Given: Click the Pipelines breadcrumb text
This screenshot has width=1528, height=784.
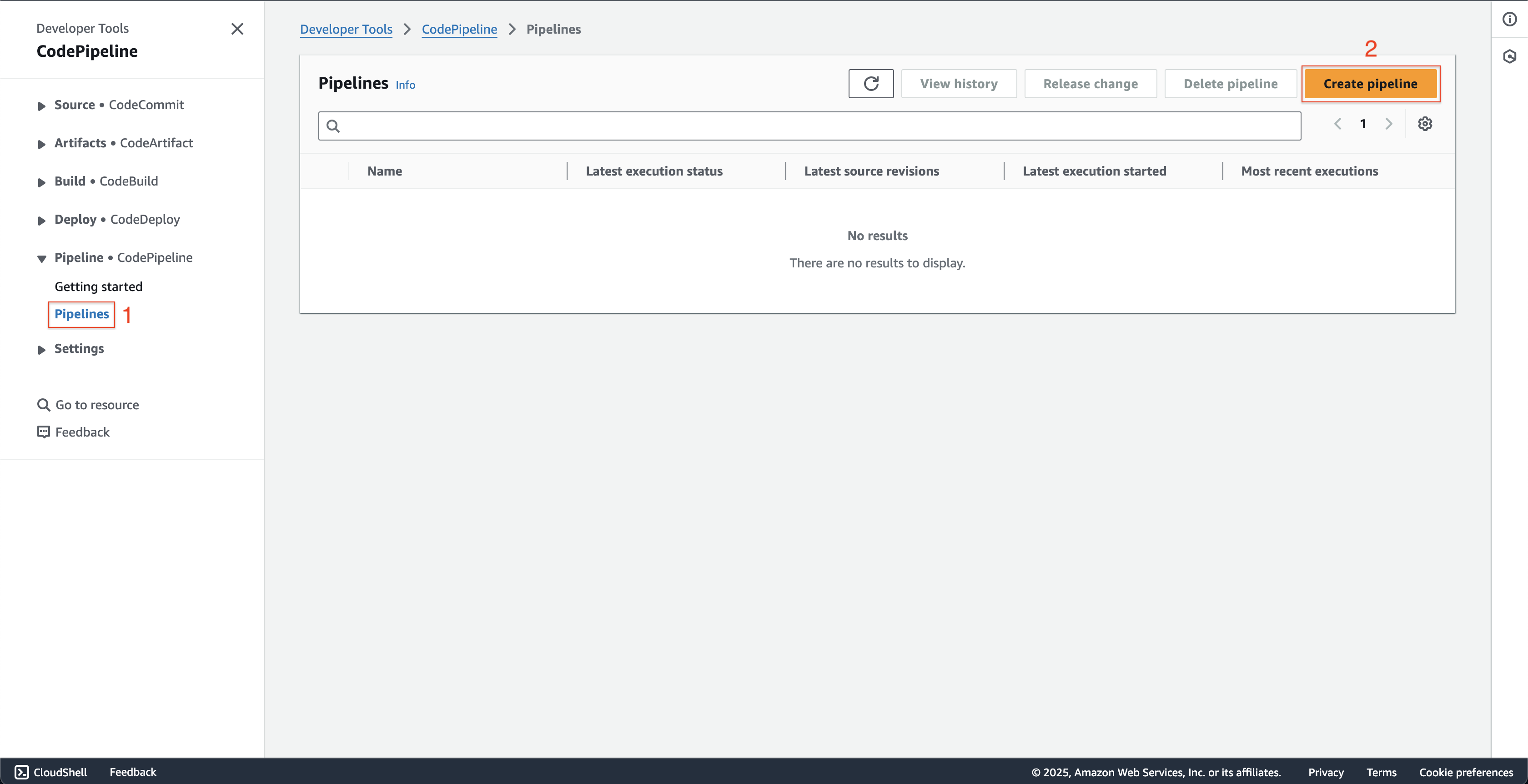Looking at the screenshot, I should tap(553, 29).
